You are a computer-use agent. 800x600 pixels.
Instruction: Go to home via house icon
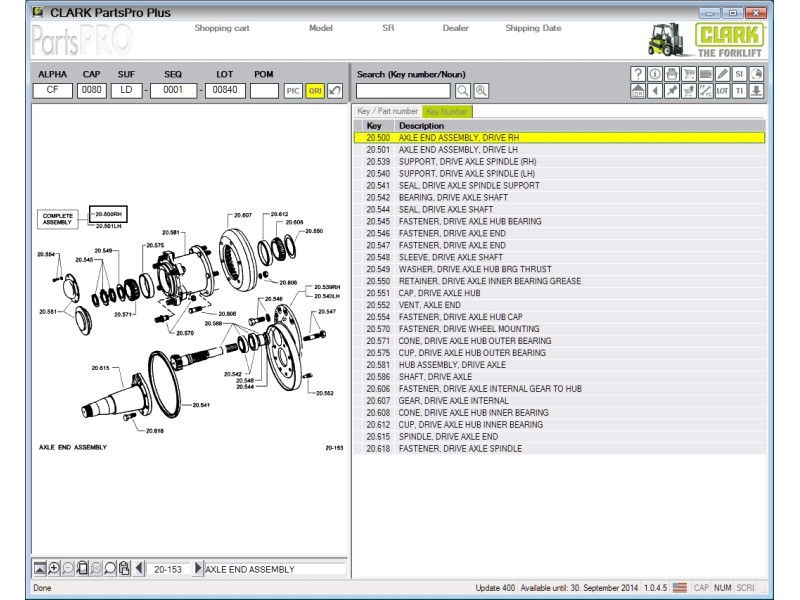(638, 91)
